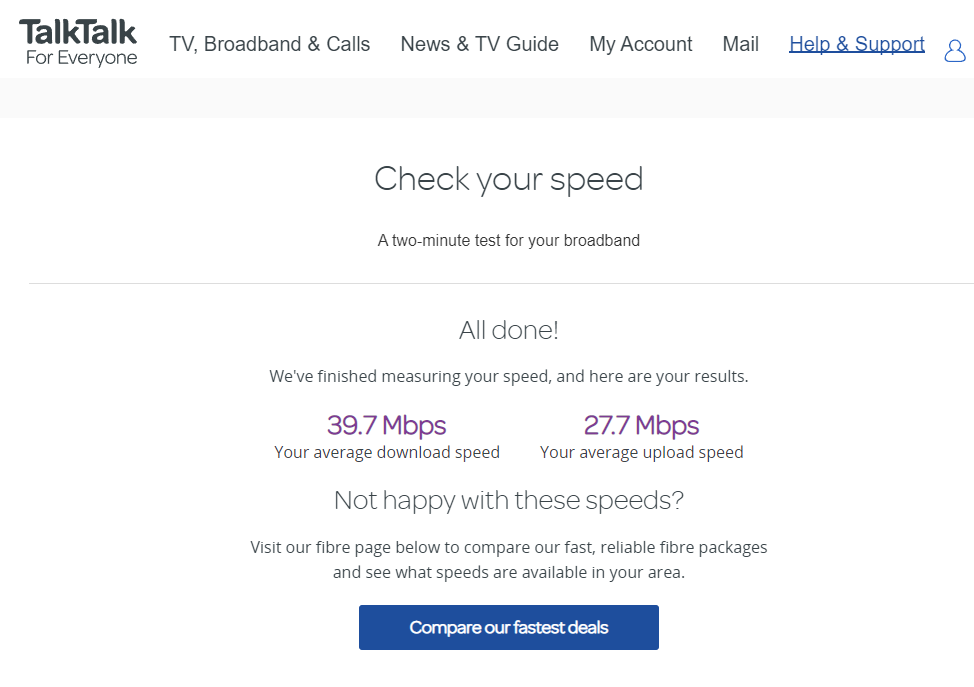This screenshot has width=974, height=687.
Task: Click the speed results summary sentence
Action: click(x=508, y=376)
